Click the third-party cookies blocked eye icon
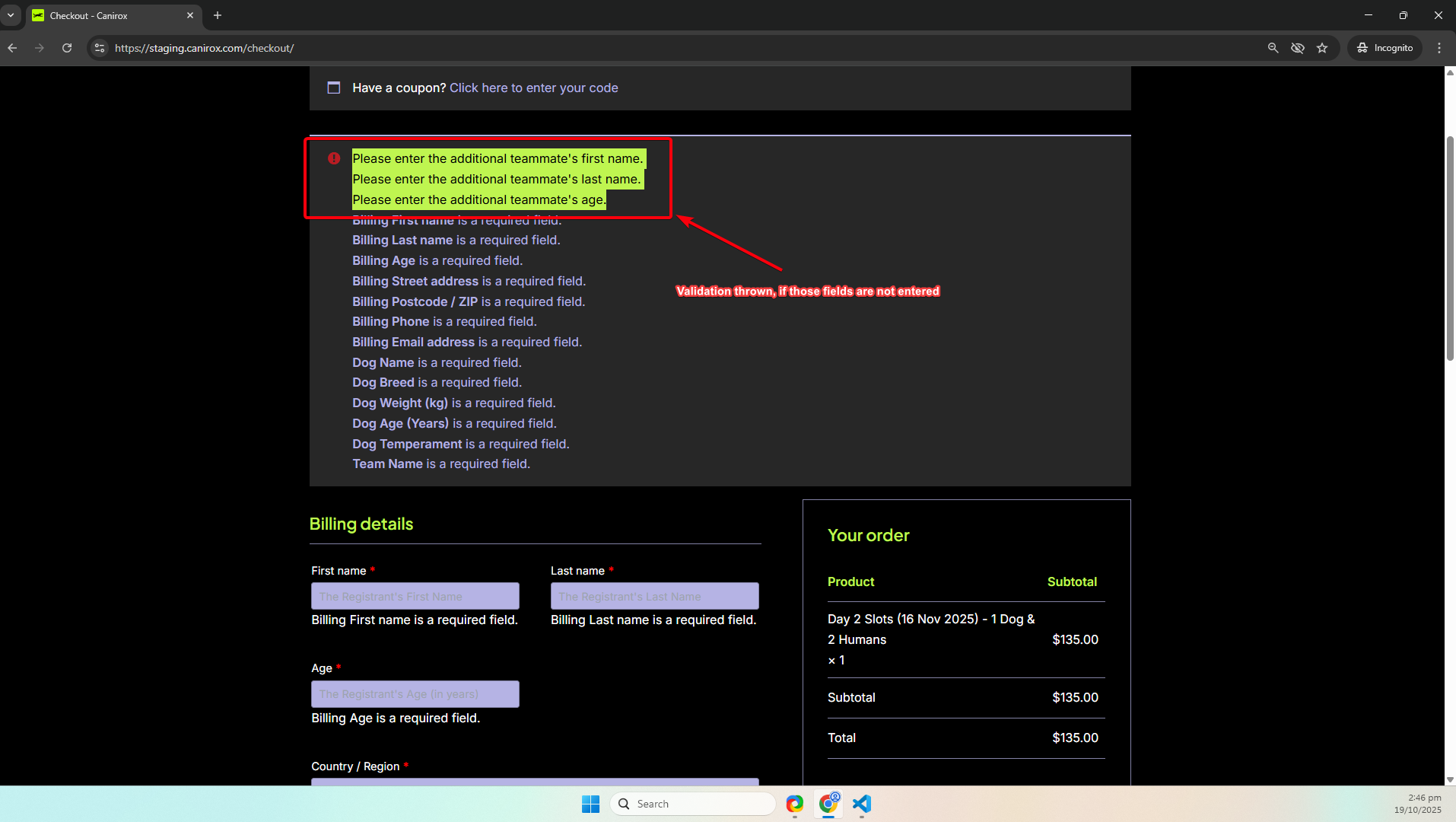 1298,48
